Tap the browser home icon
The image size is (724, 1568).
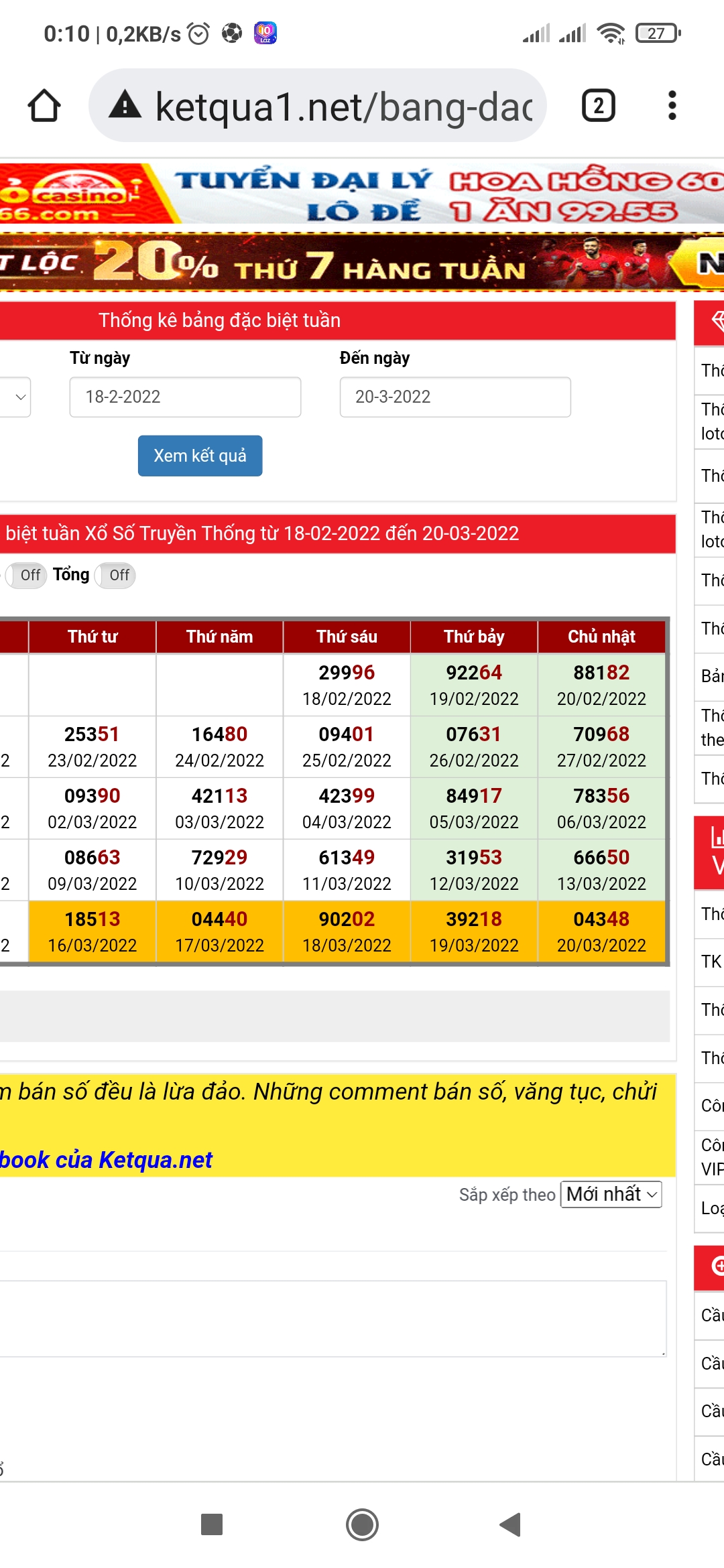[44, 106]
